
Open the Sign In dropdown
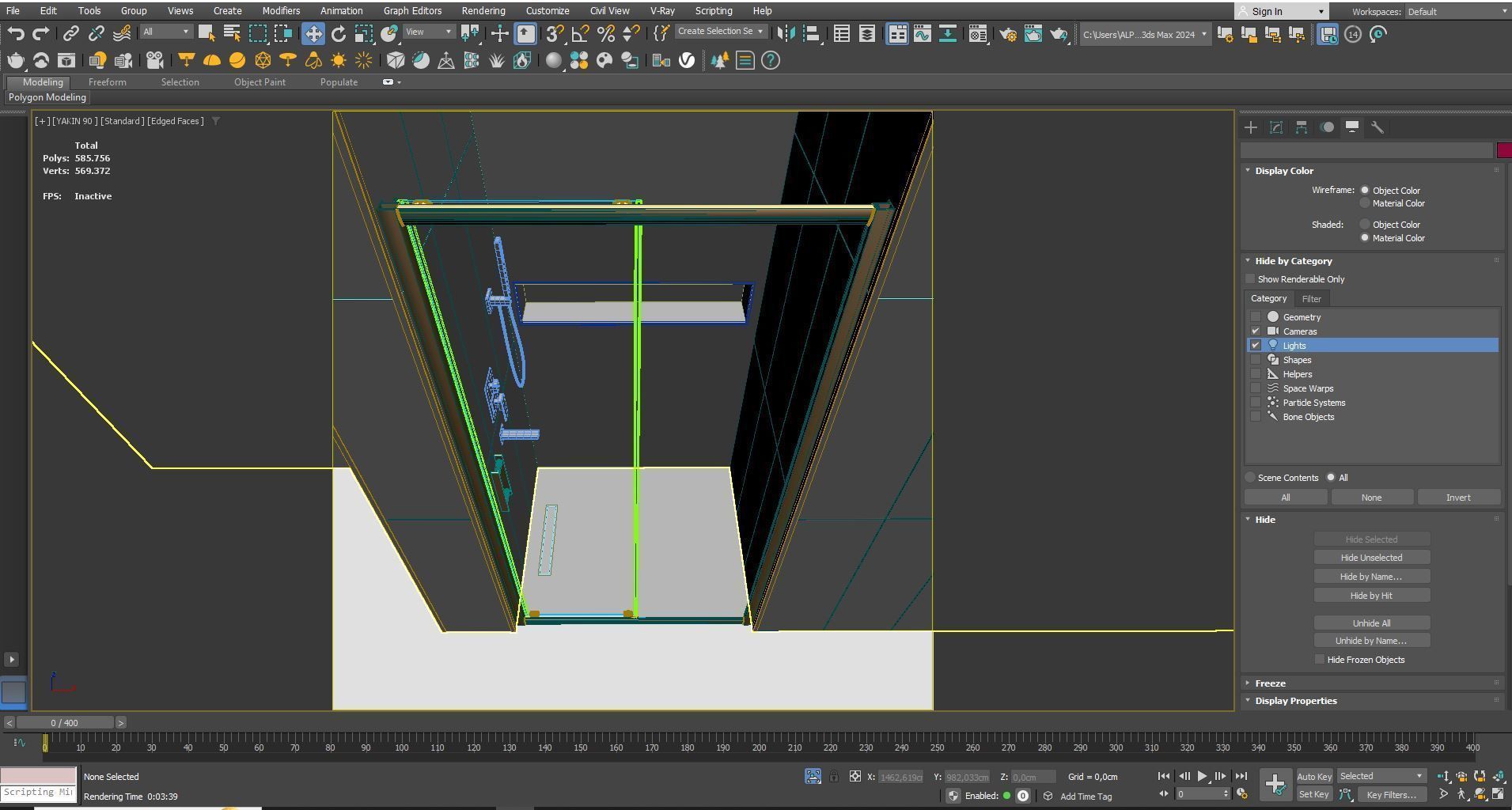[x=1281, y=11]
